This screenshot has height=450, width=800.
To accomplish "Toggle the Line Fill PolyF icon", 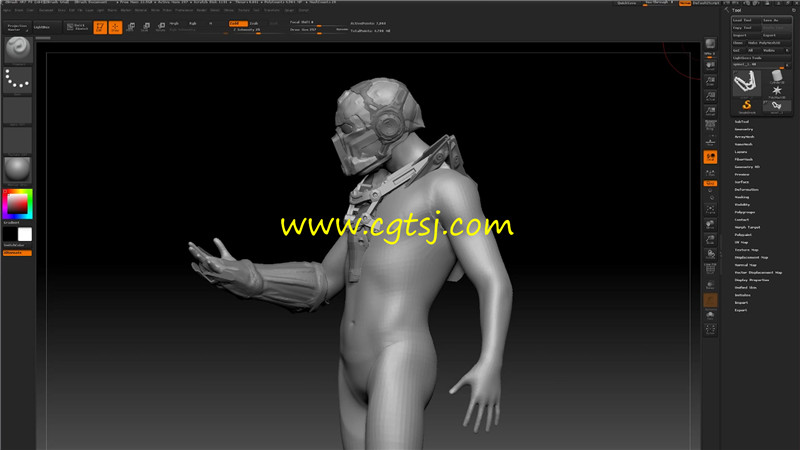I will point(710,269).
